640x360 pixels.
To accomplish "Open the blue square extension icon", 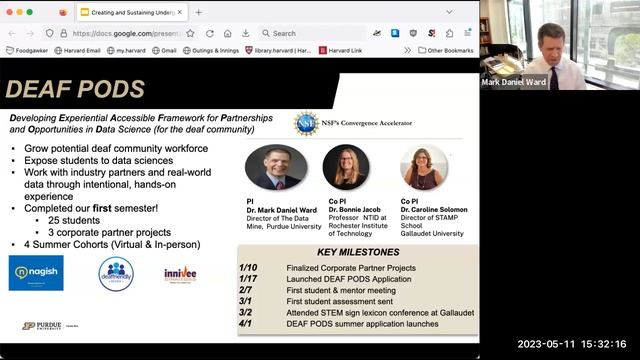I will click(395, 33).
